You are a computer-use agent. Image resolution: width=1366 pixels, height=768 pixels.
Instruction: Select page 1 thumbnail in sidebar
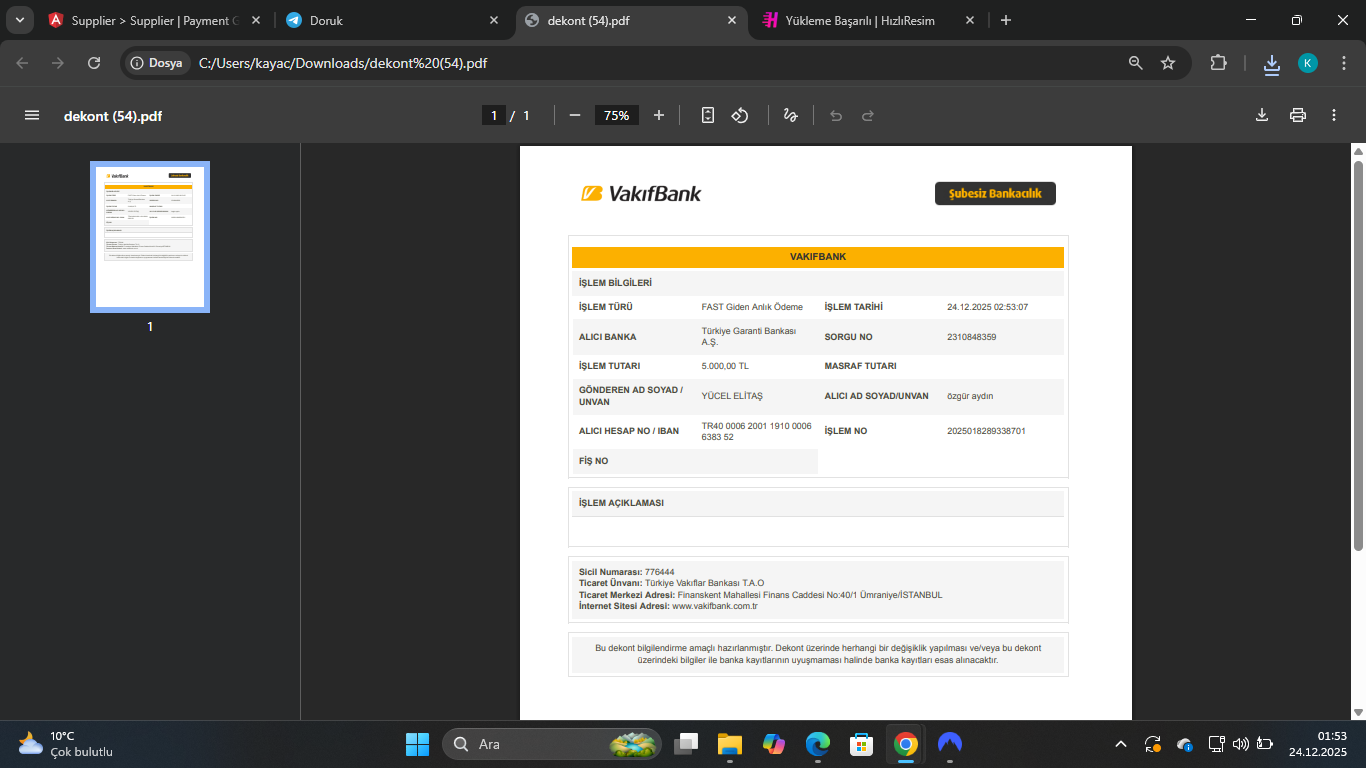(150, 237)
